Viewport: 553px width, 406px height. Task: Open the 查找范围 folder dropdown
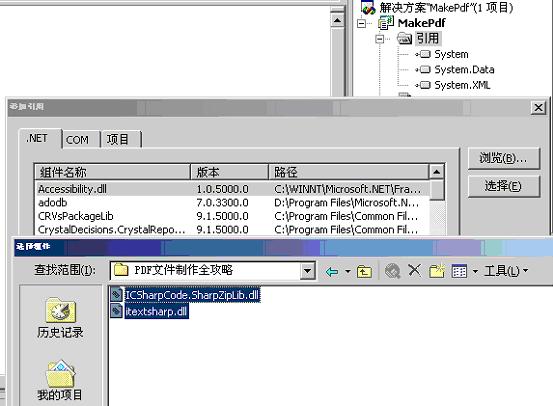pyautogui.click(x=308, y=271)
